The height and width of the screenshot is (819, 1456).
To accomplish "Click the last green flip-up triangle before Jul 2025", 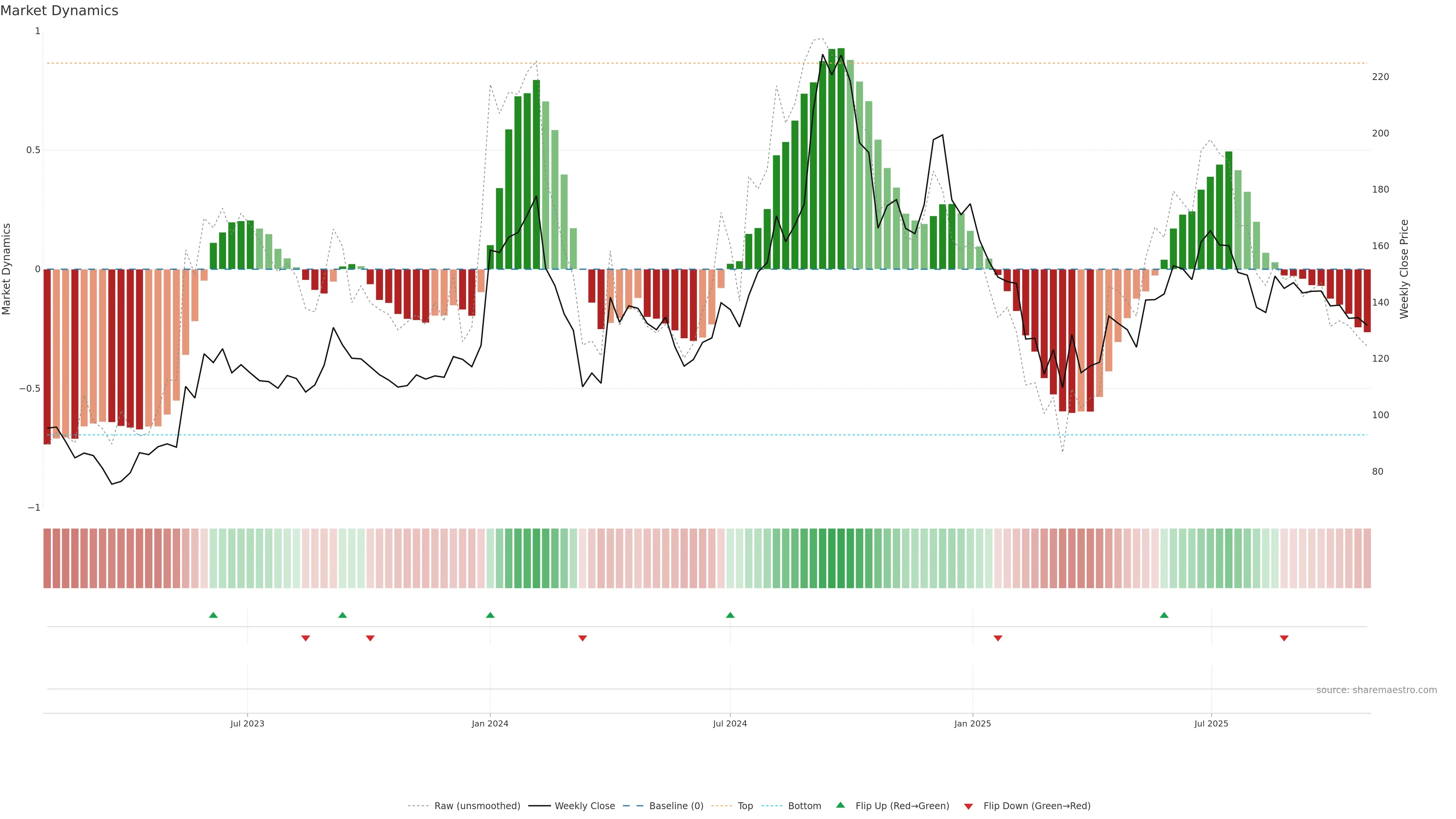I will (x=1164, y=615).
